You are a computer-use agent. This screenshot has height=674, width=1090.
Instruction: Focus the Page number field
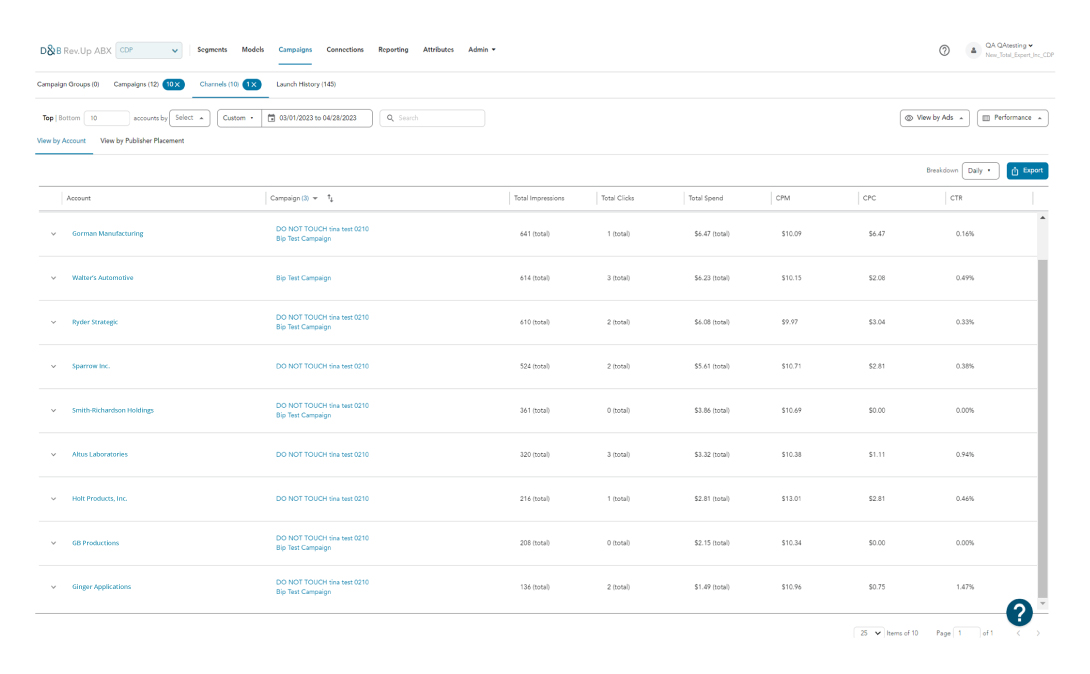pyautogui.click(x=967, y=633)
